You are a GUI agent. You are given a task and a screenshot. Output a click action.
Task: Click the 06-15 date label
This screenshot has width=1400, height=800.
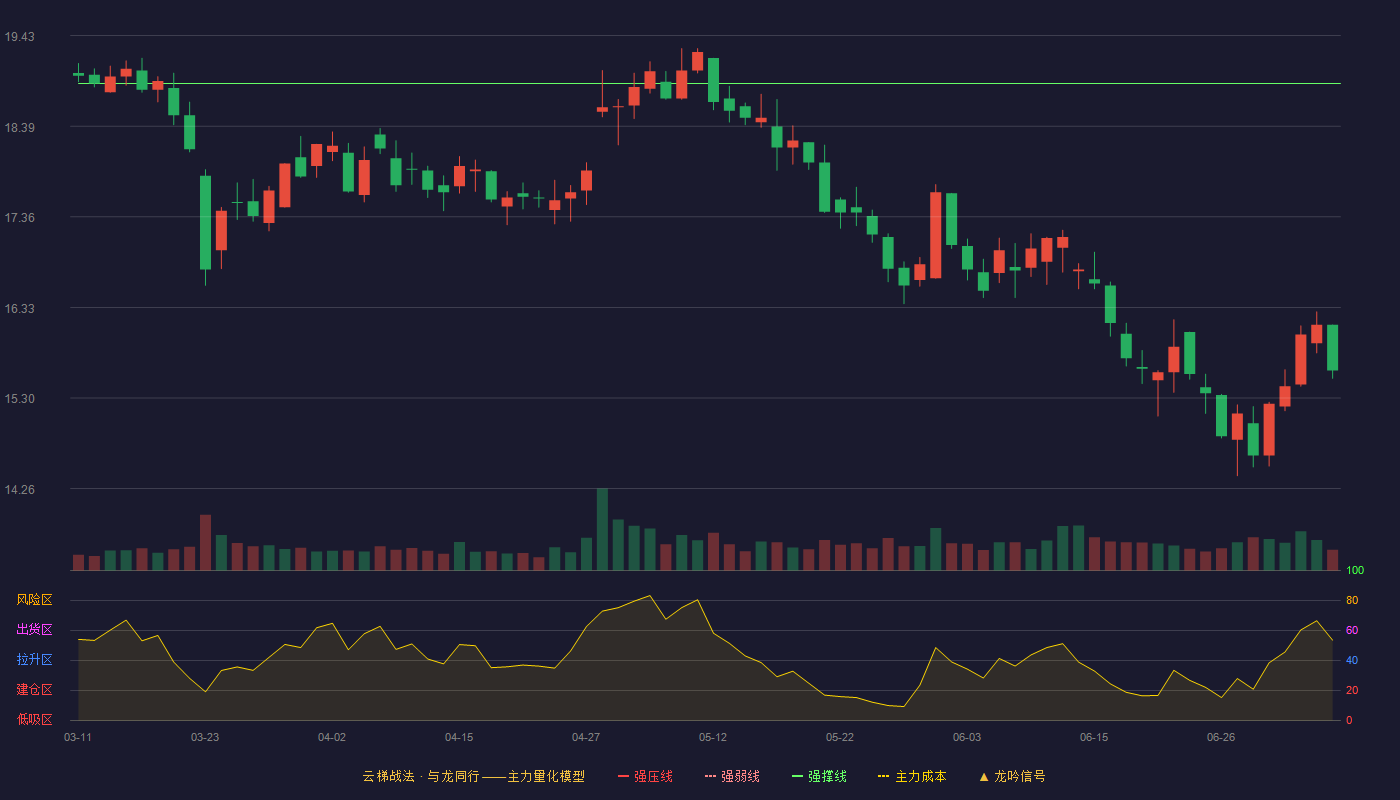click(1094, 737)
